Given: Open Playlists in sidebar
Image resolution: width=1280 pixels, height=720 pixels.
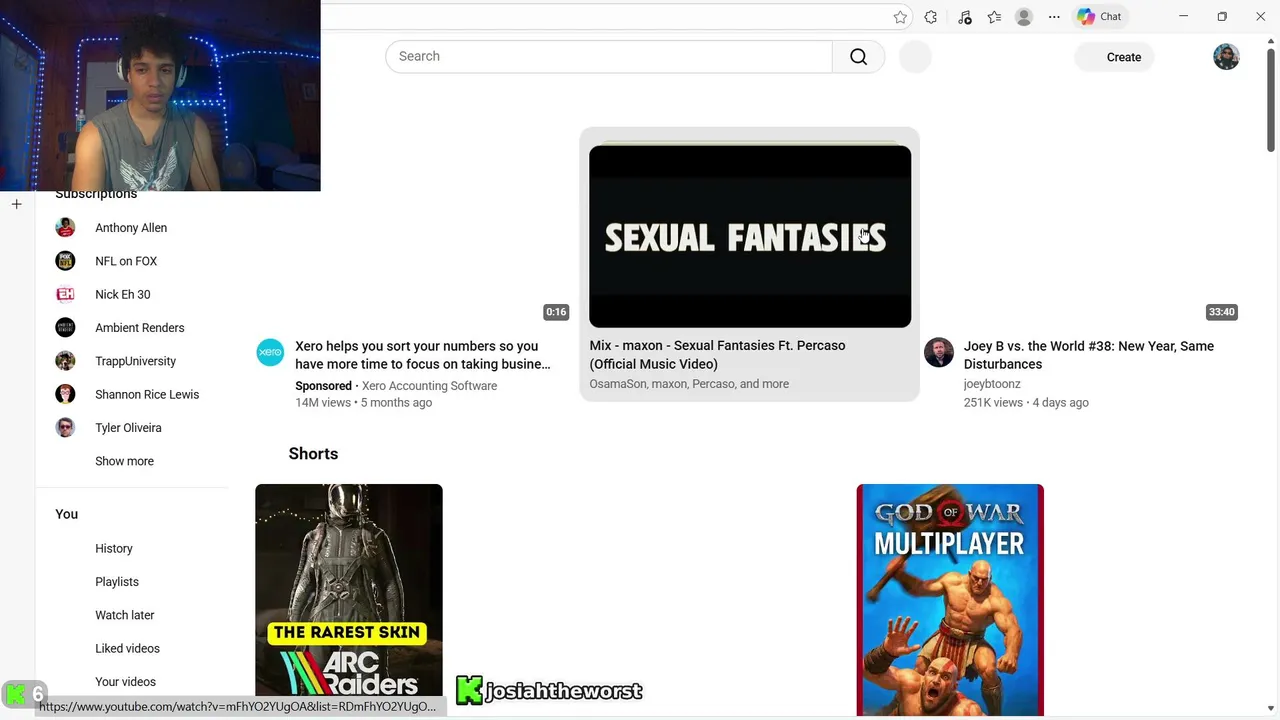Looking at the screenshot, I should point(117,582).
